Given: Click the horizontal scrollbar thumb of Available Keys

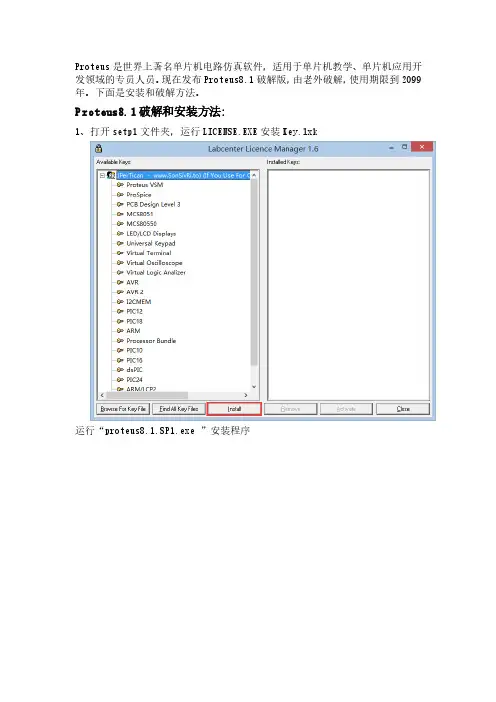Looking at the screenshot, I should point(146,395).
